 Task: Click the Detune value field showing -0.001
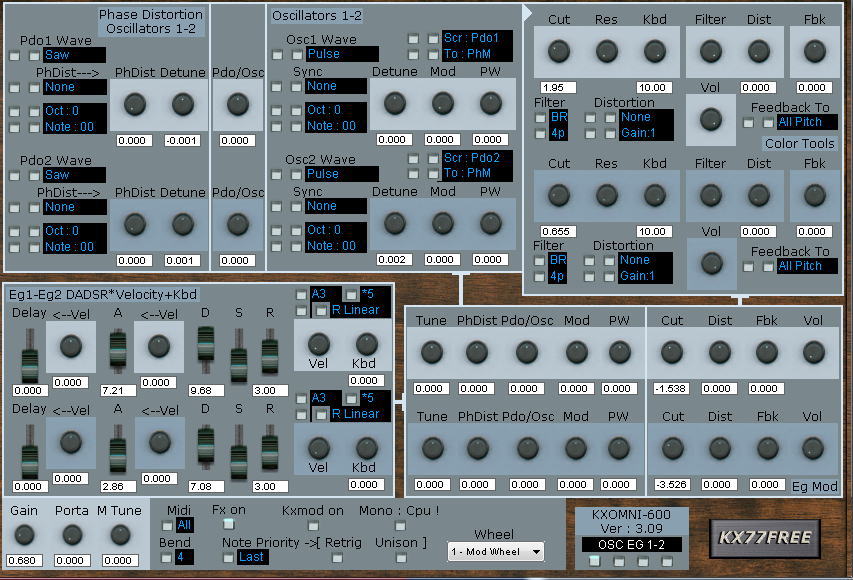pyautogui.click(x=182, y=140)
